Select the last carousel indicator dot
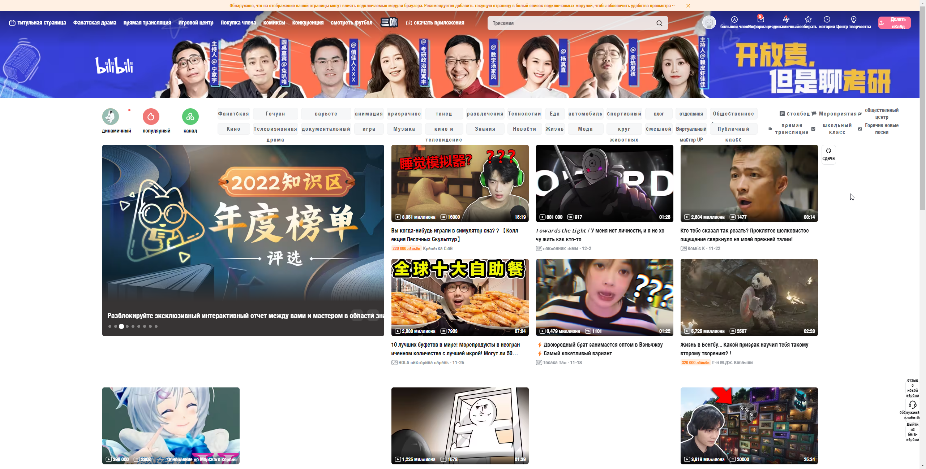This screenshot has height=469, width=926. [x=156, y=326]
